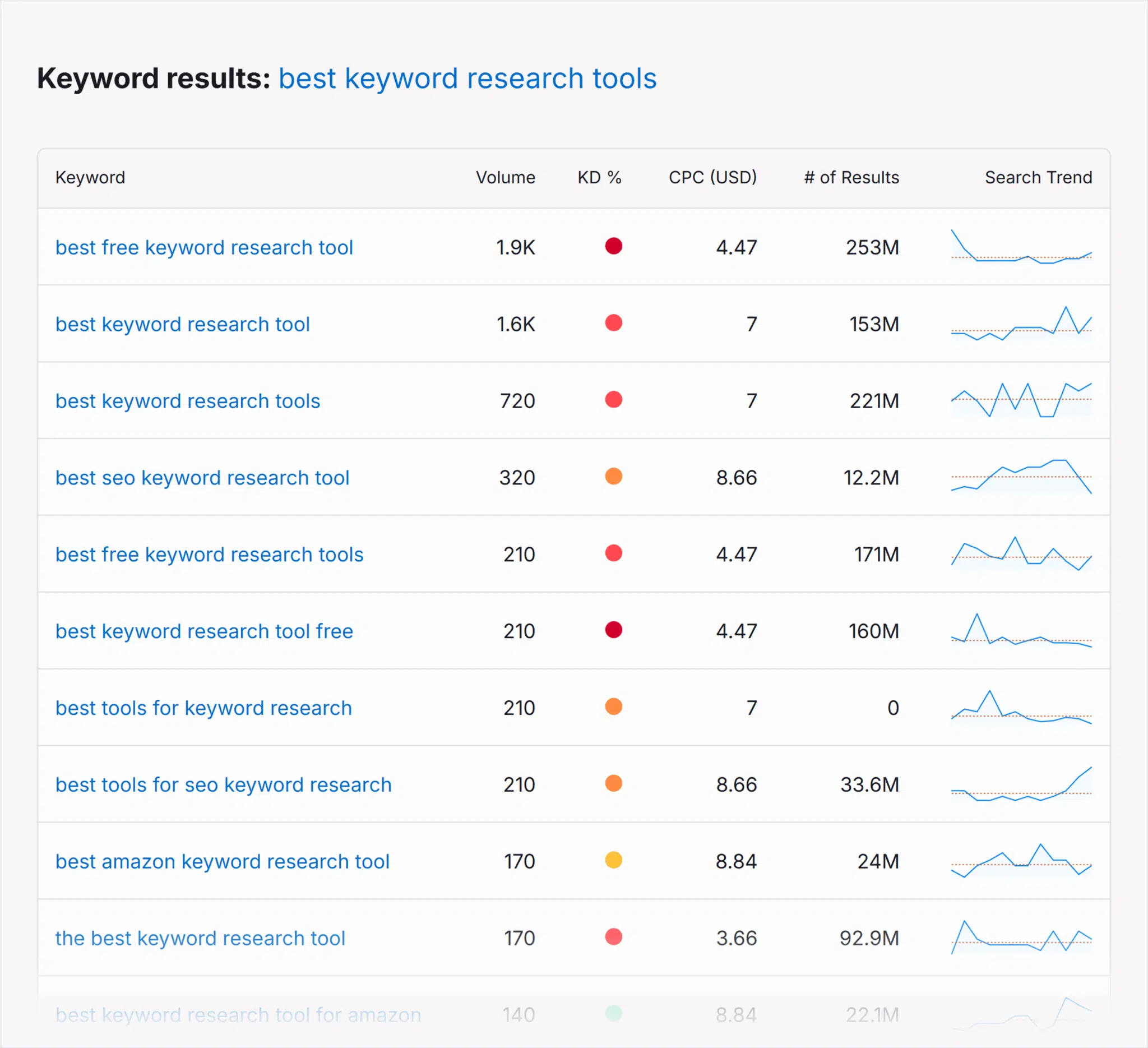
Task: Open keyword 'best free keyword research tools'
Action: (209, 555)
